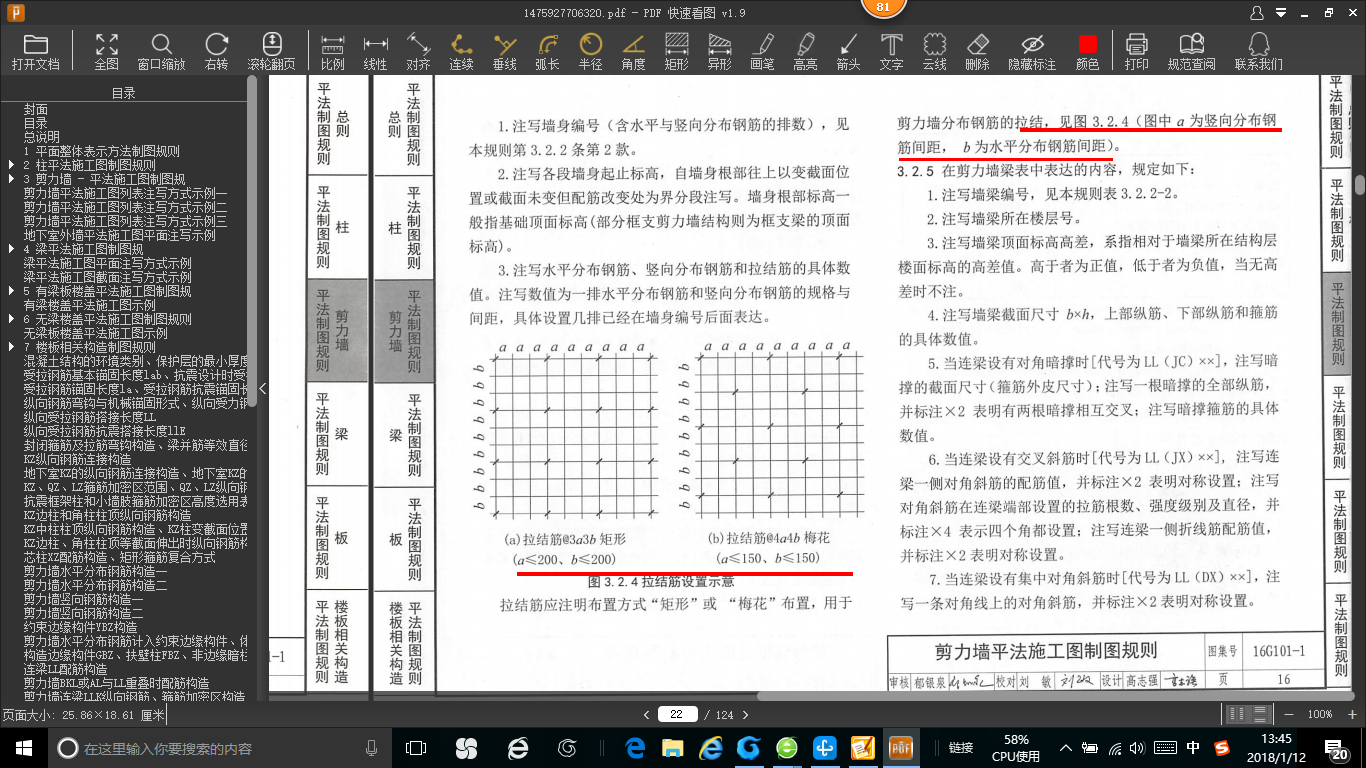Open 地下室外墙平法施工图平面注写示例 bookmark
Image resolution: width=1366 pixels, height=768 pixels.
[119, 235]
